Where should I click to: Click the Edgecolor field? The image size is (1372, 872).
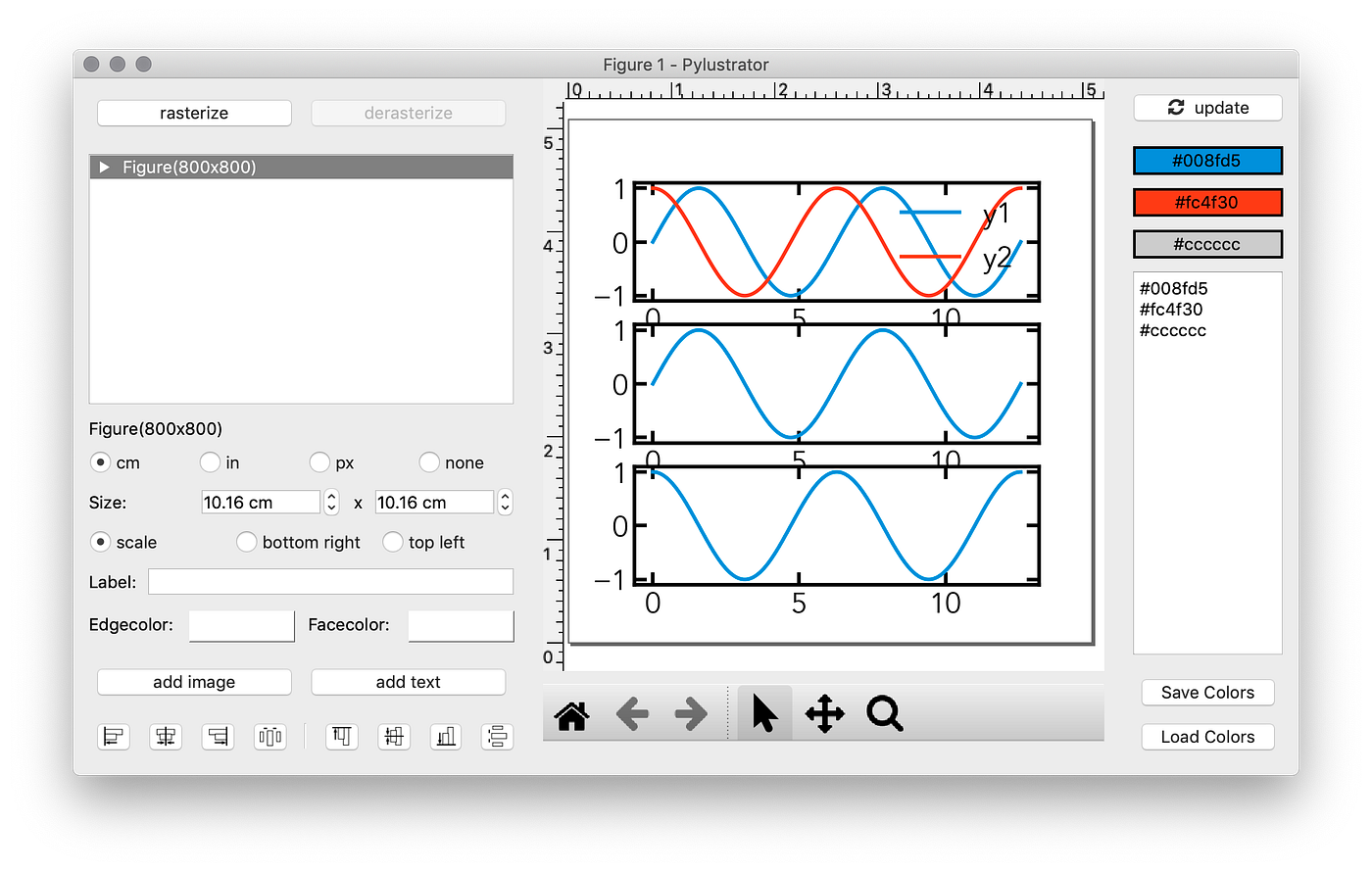pos(241,626)
